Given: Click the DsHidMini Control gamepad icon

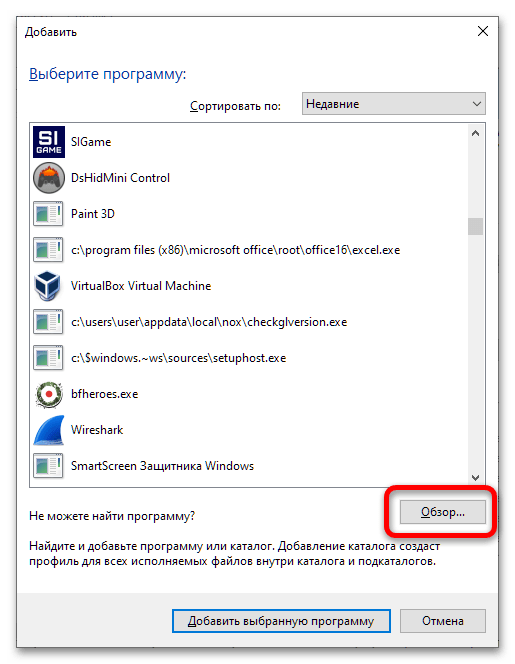Looking at the screenshot, I should pyautogui.click(x=49, y=178).
